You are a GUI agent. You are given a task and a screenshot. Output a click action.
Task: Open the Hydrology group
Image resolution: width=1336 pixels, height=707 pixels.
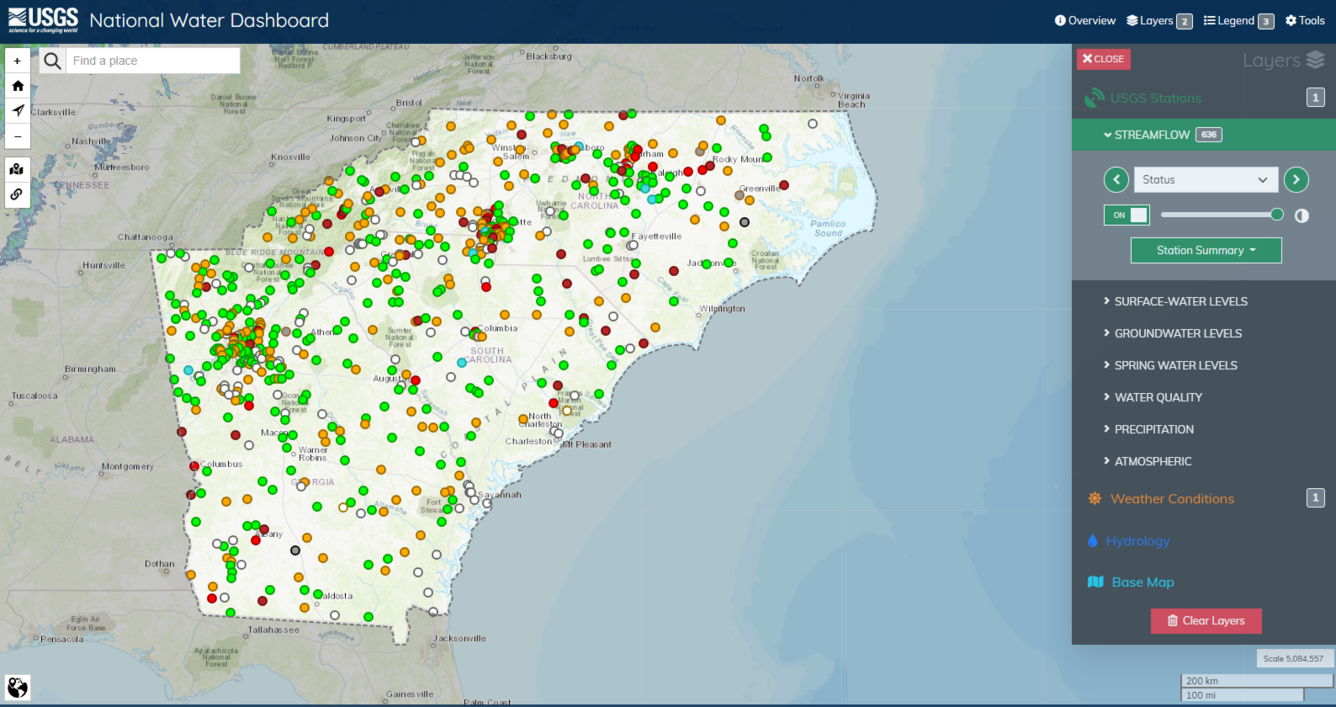(1138, 540)
